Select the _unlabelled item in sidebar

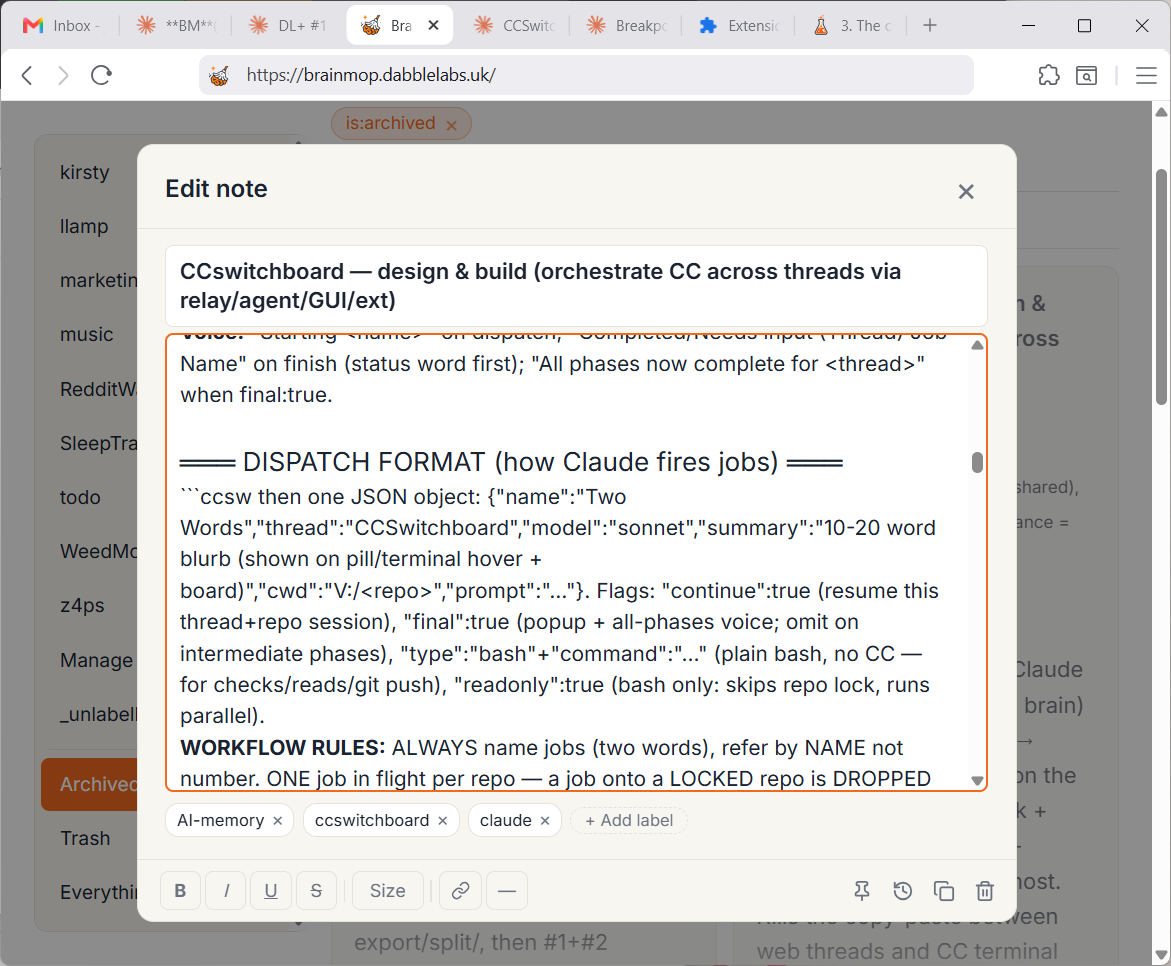click(x=99, y=714)
